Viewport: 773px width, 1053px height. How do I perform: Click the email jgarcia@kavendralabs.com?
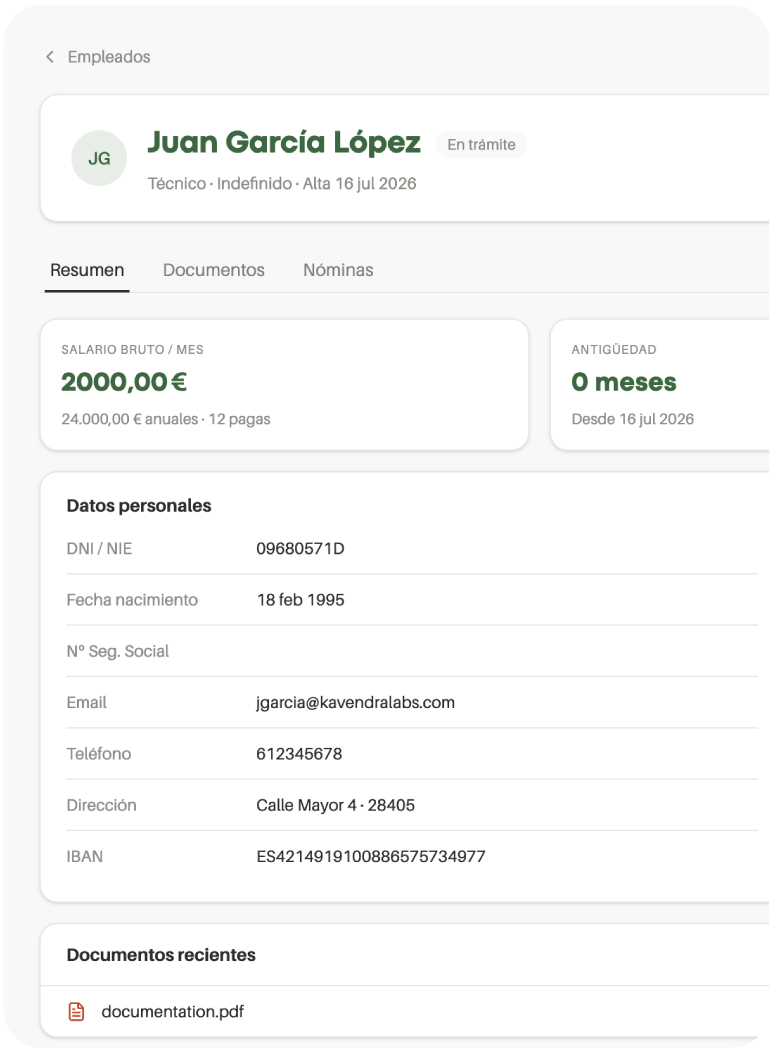pos(355,702)
